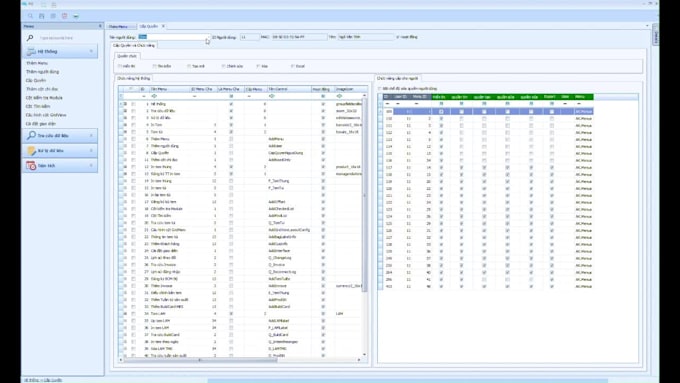Click the search magnifier icon in the Menu panel
This screenshot has width=680, height=383.
tap(30, 38)
